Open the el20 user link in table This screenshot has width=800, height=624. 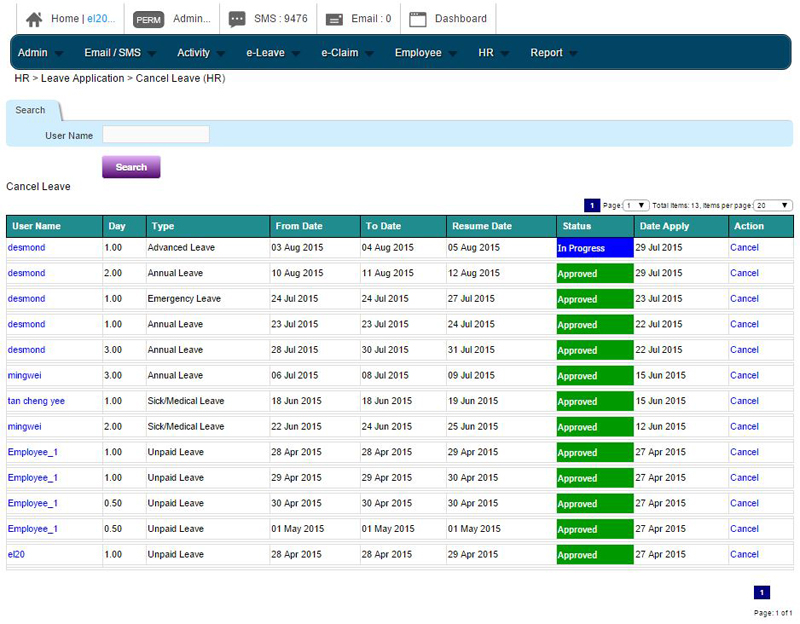pos(16,554)
